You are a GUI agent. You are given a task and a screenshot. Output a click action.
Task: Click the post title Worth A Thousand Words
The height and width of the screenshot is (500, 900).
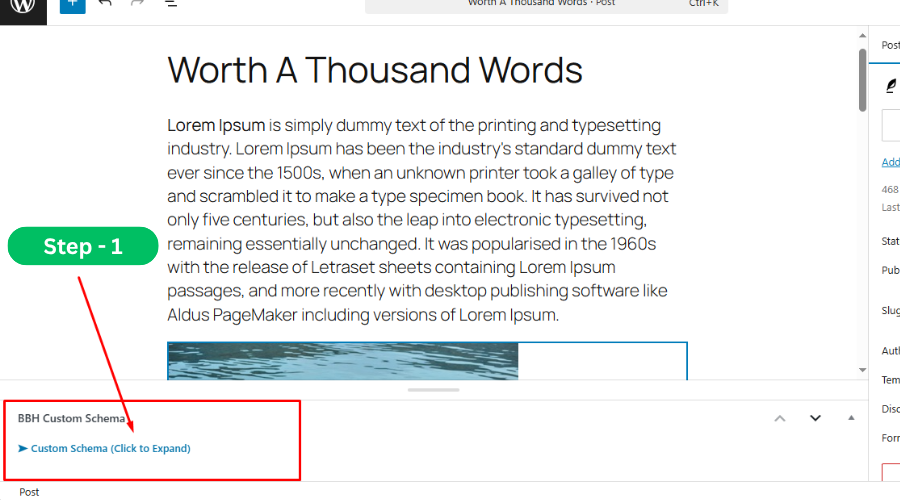(x=375, y=70)
